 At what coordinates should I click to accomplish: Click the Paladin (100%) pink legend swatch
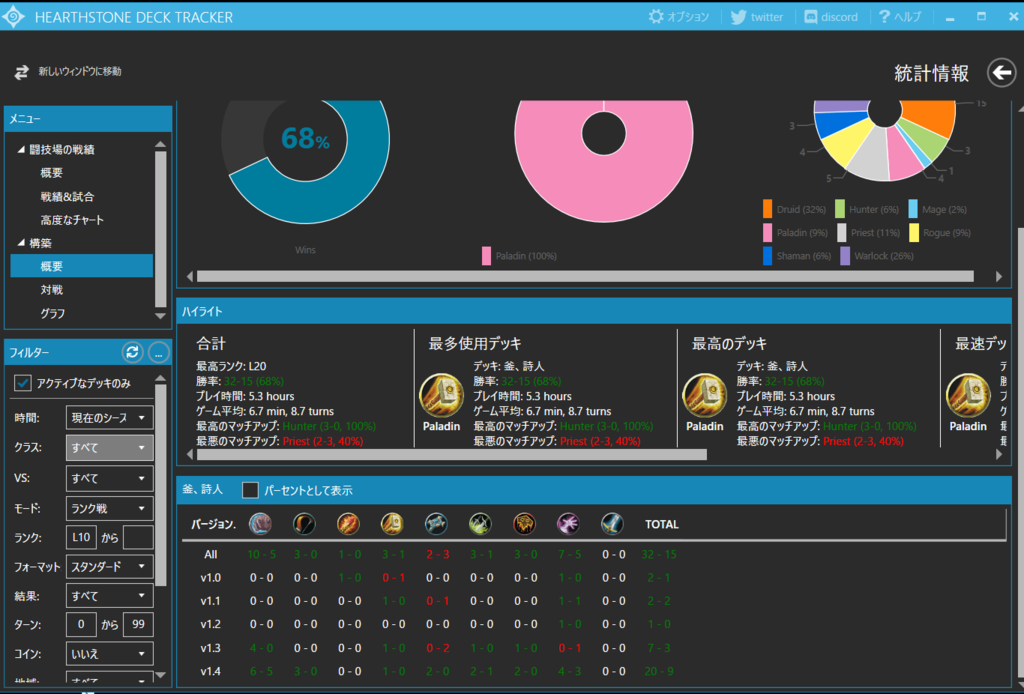pos(487,256)
